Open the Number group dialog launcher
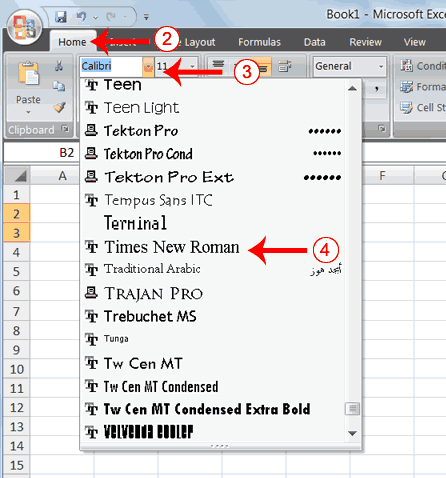Image resolution: width=446 pixels, height=478 pixels. coord(382,128)
